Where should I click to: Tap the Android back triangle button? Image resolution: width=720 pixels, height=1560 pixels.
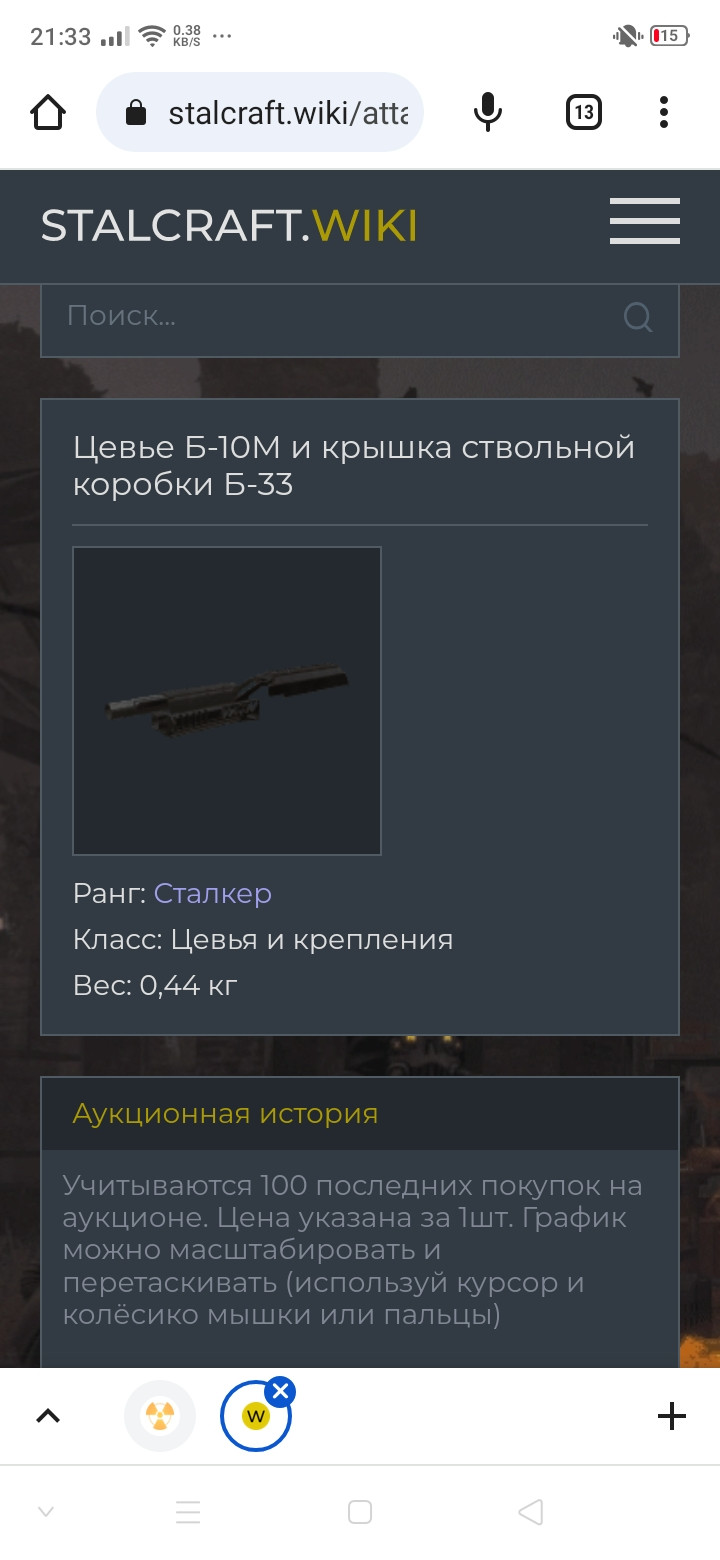531,1512
